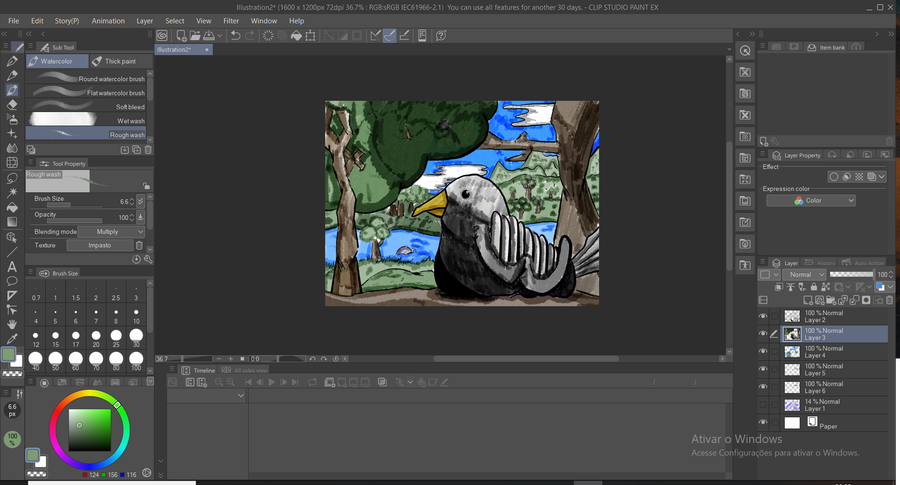900x485 pixels.
Task: Switch to Thick paint sub tool tab
Action: pos(121,61)
